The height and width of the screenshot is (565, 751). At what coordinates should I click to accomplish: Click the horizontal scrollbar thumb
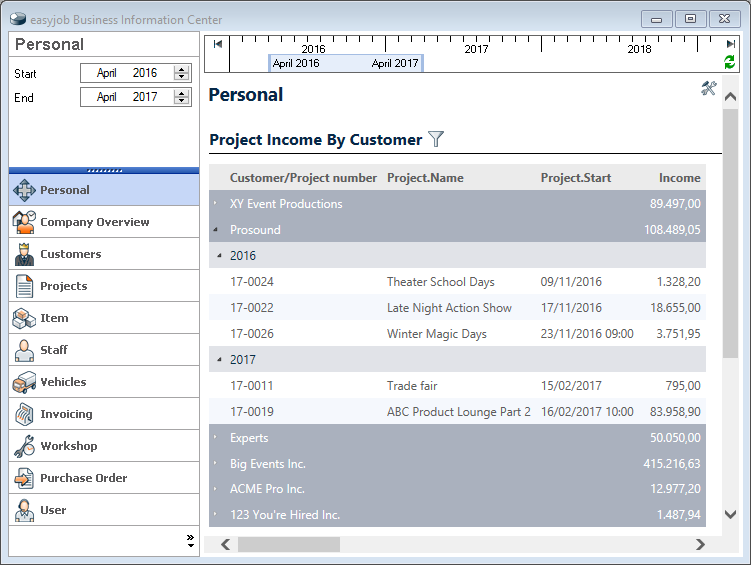[288, 545]
